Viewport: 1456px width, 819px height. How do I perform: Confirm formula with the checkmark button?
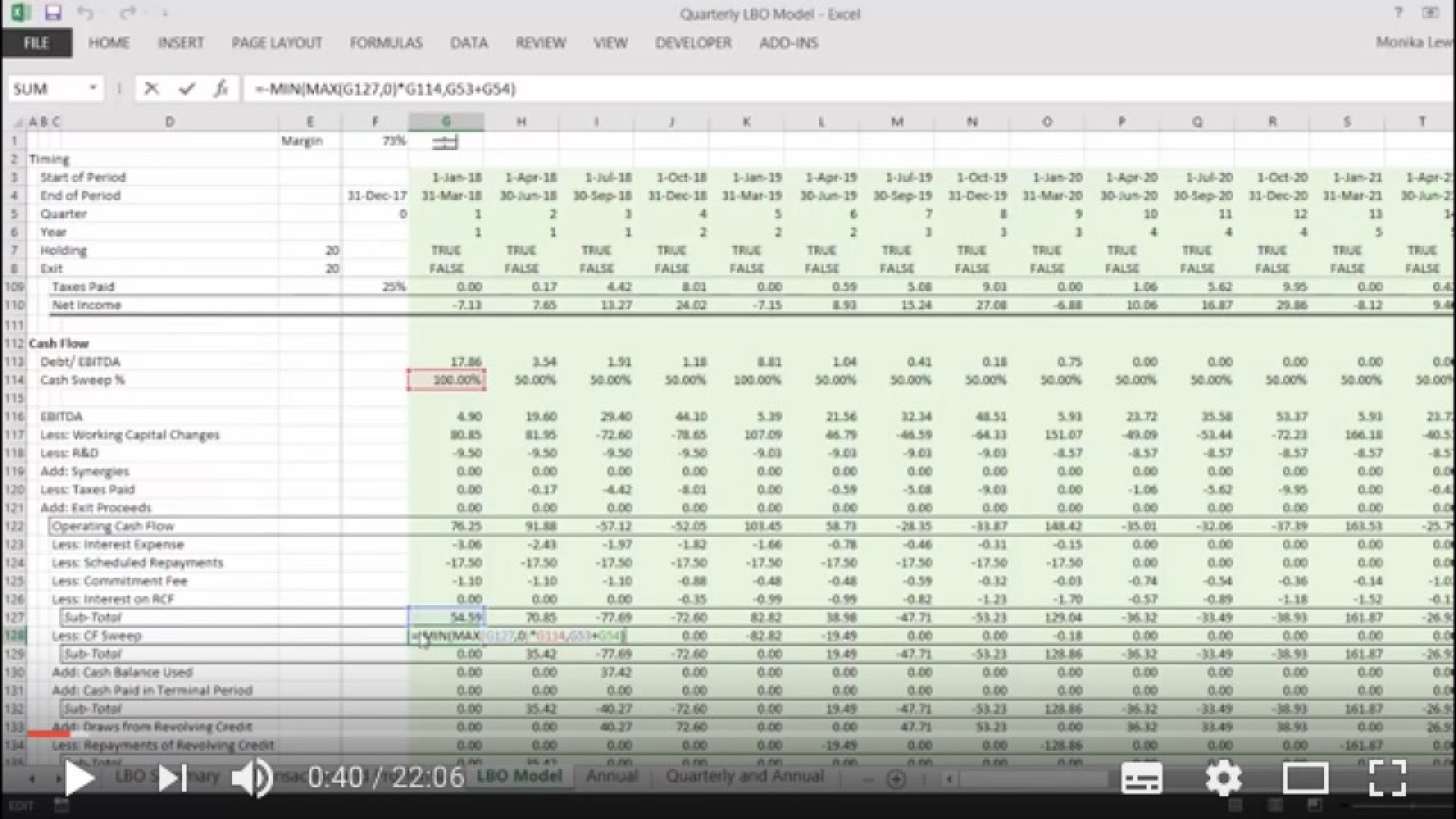pyautogui.click(x=187, y=89)
